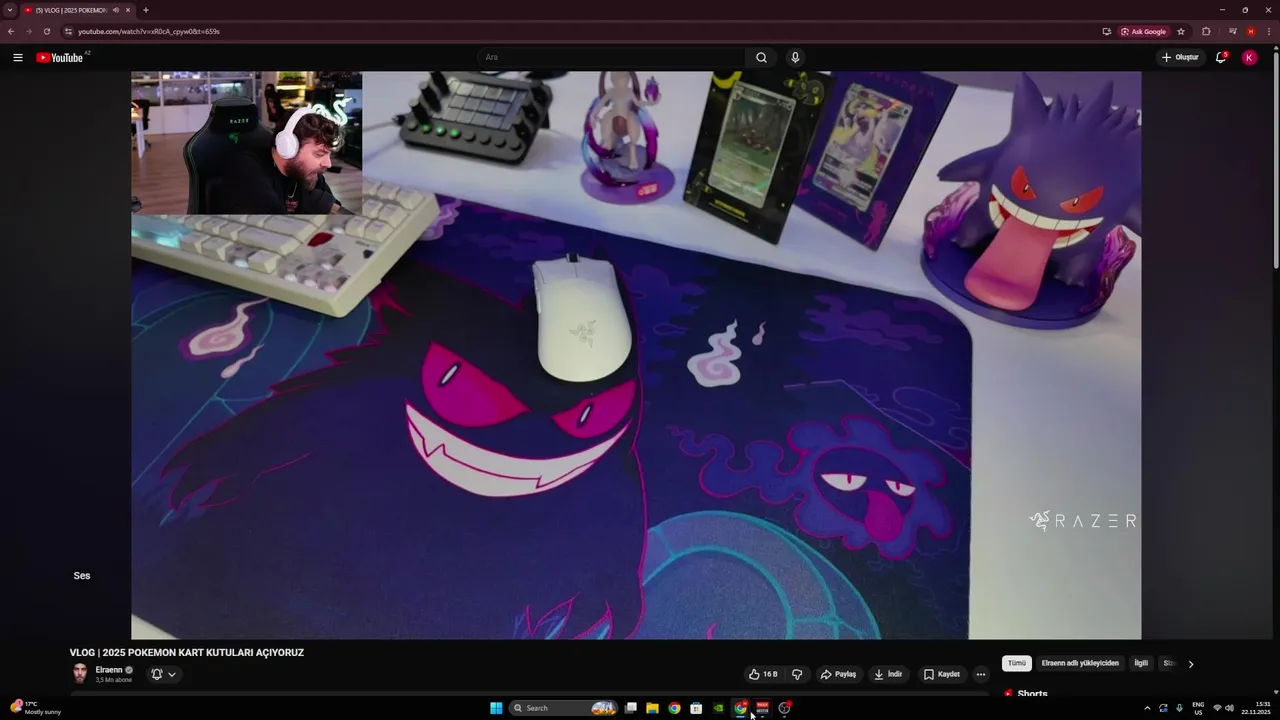Select the Tümü filter chip
This screenshot has height=720, width=1280.
tap(1017, 663)
